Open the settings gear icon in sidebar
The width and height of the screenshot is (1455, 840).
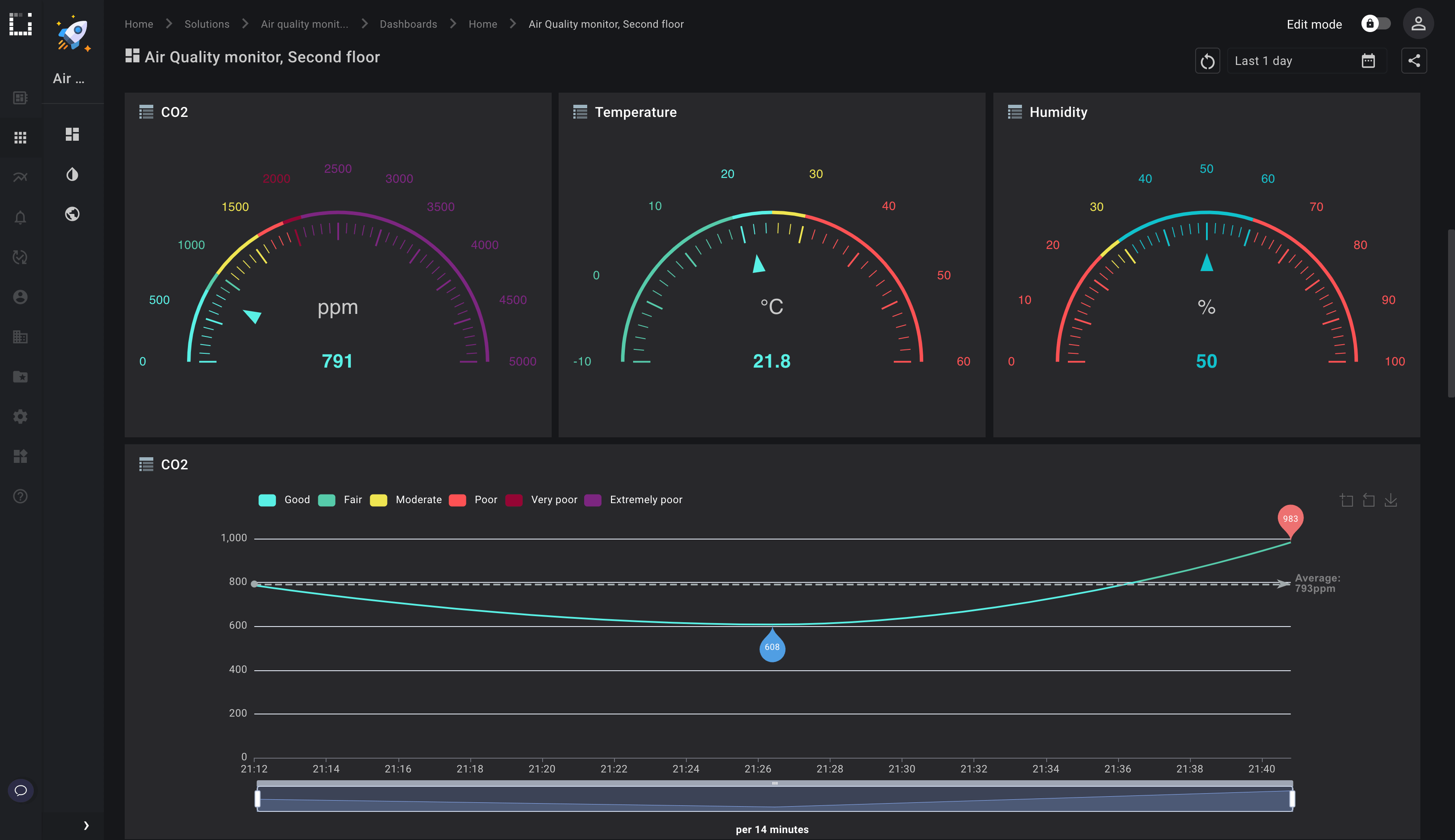[x=20, y=417]
